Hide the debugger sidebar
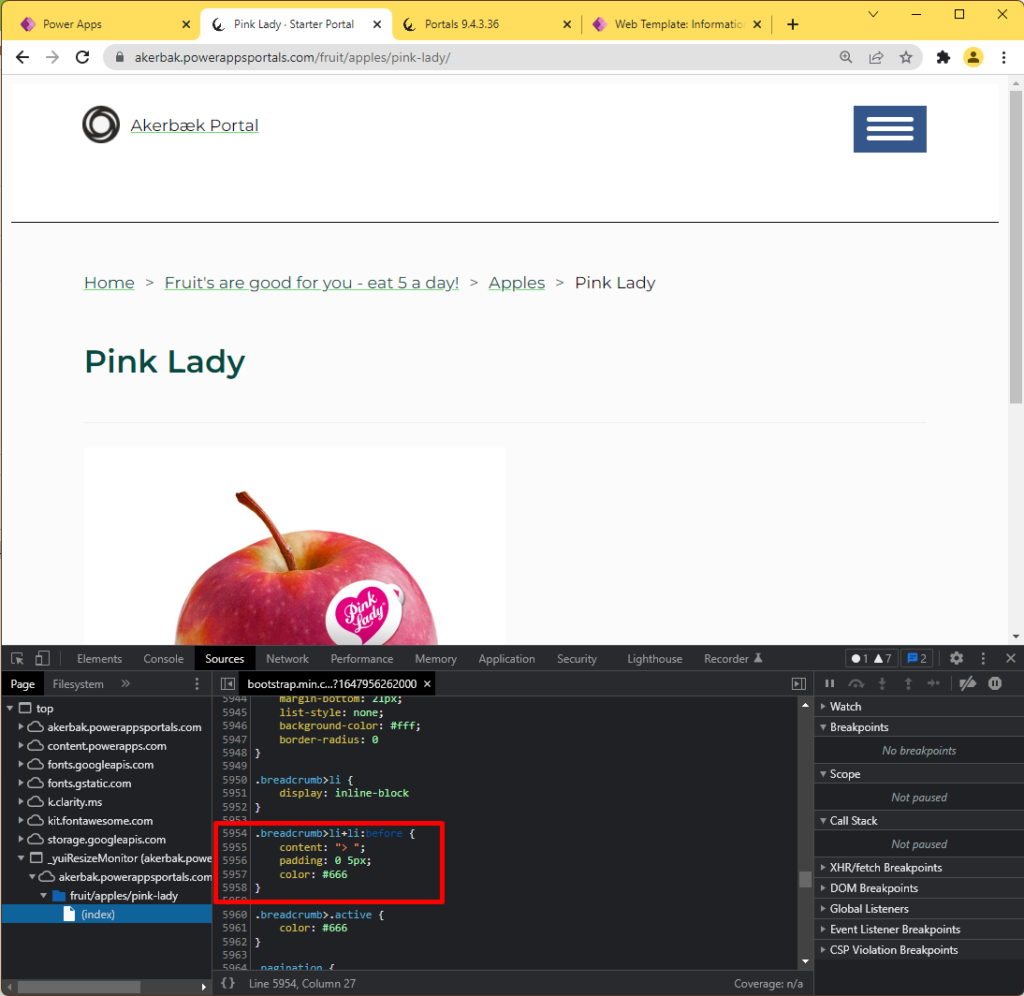 pyautogui.click(x=799, y=684)
